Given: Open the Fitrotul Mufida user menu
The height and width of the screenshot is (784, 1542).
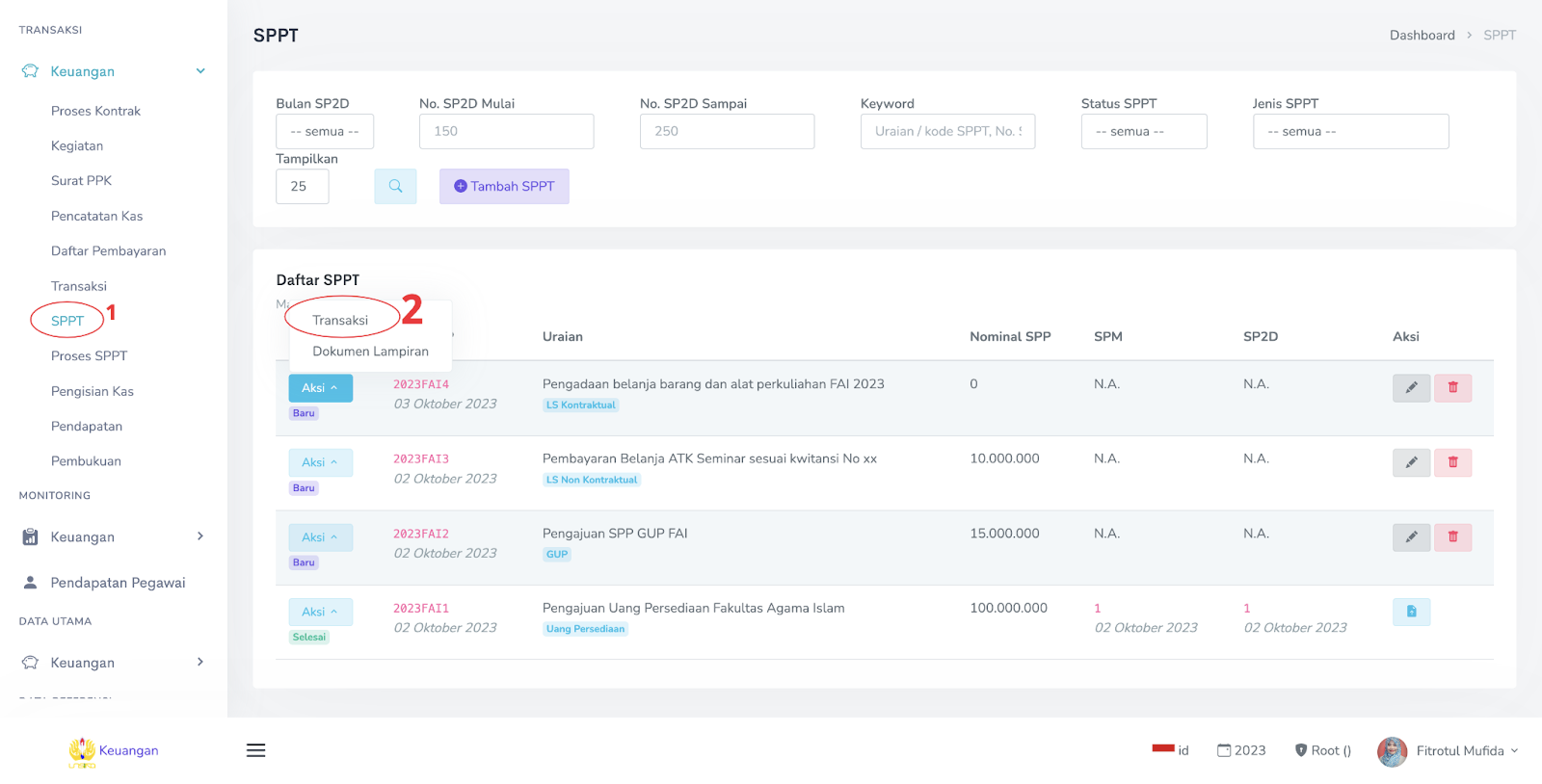Looking at the screenshot, I should 1448,751.
